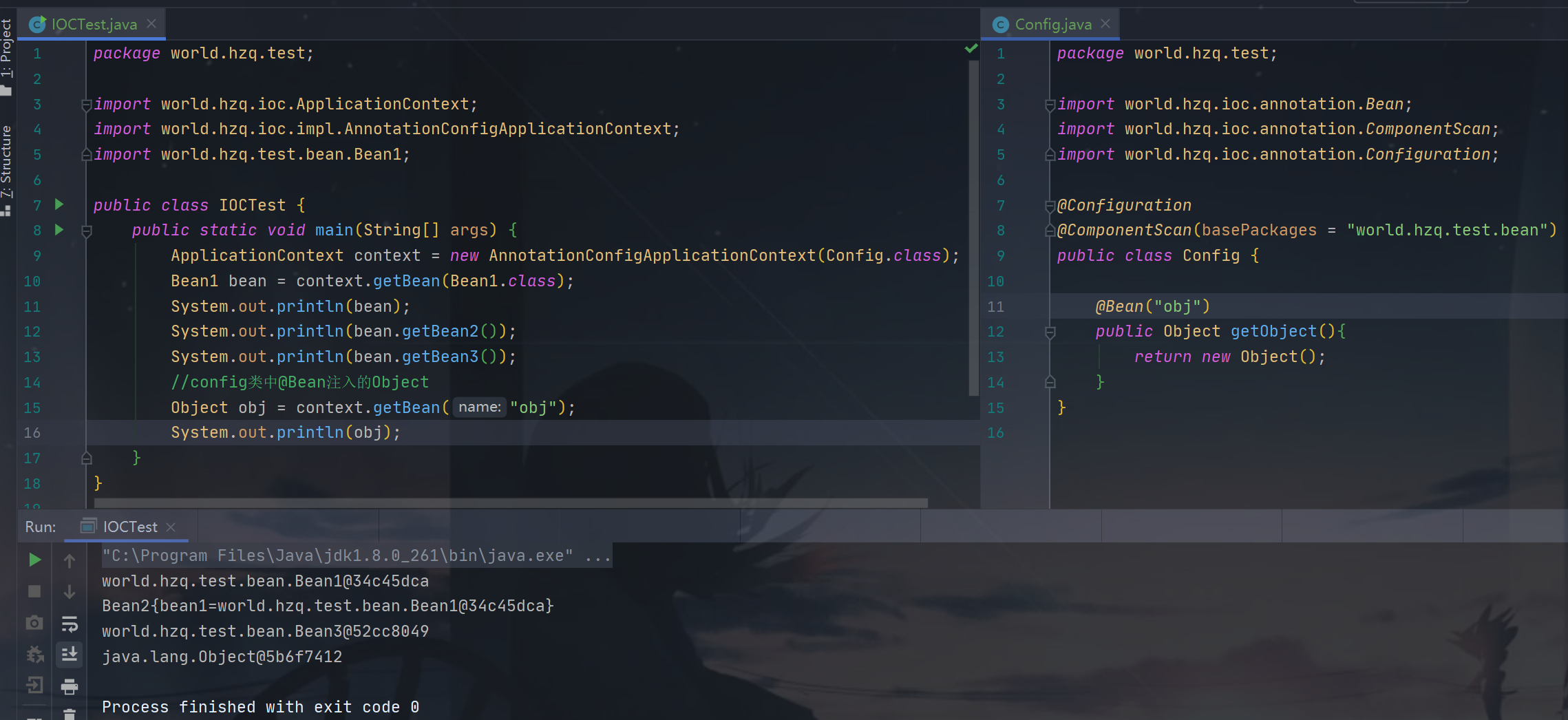
Task: Click the Stop process icon
Action: pos(34,591)
